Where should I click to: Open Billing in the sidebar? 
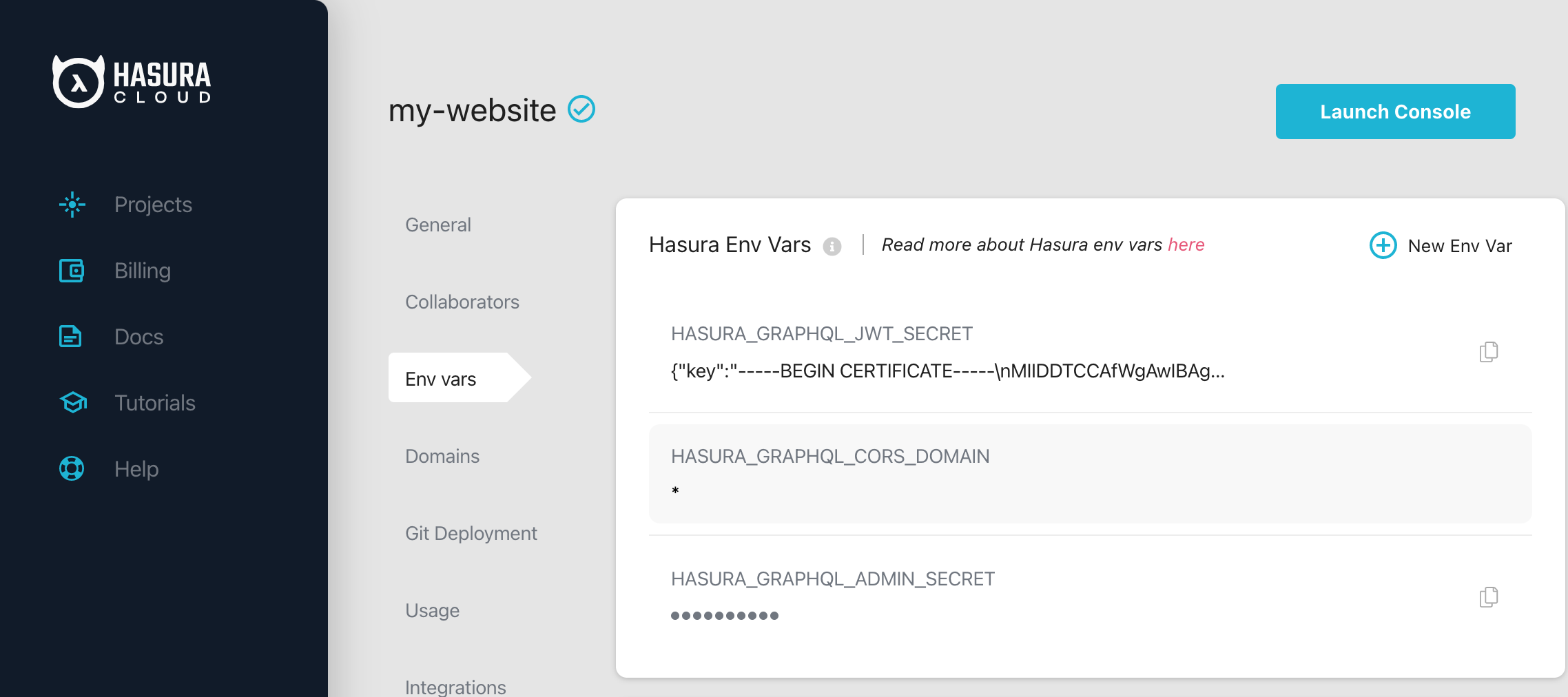[143, 271]
